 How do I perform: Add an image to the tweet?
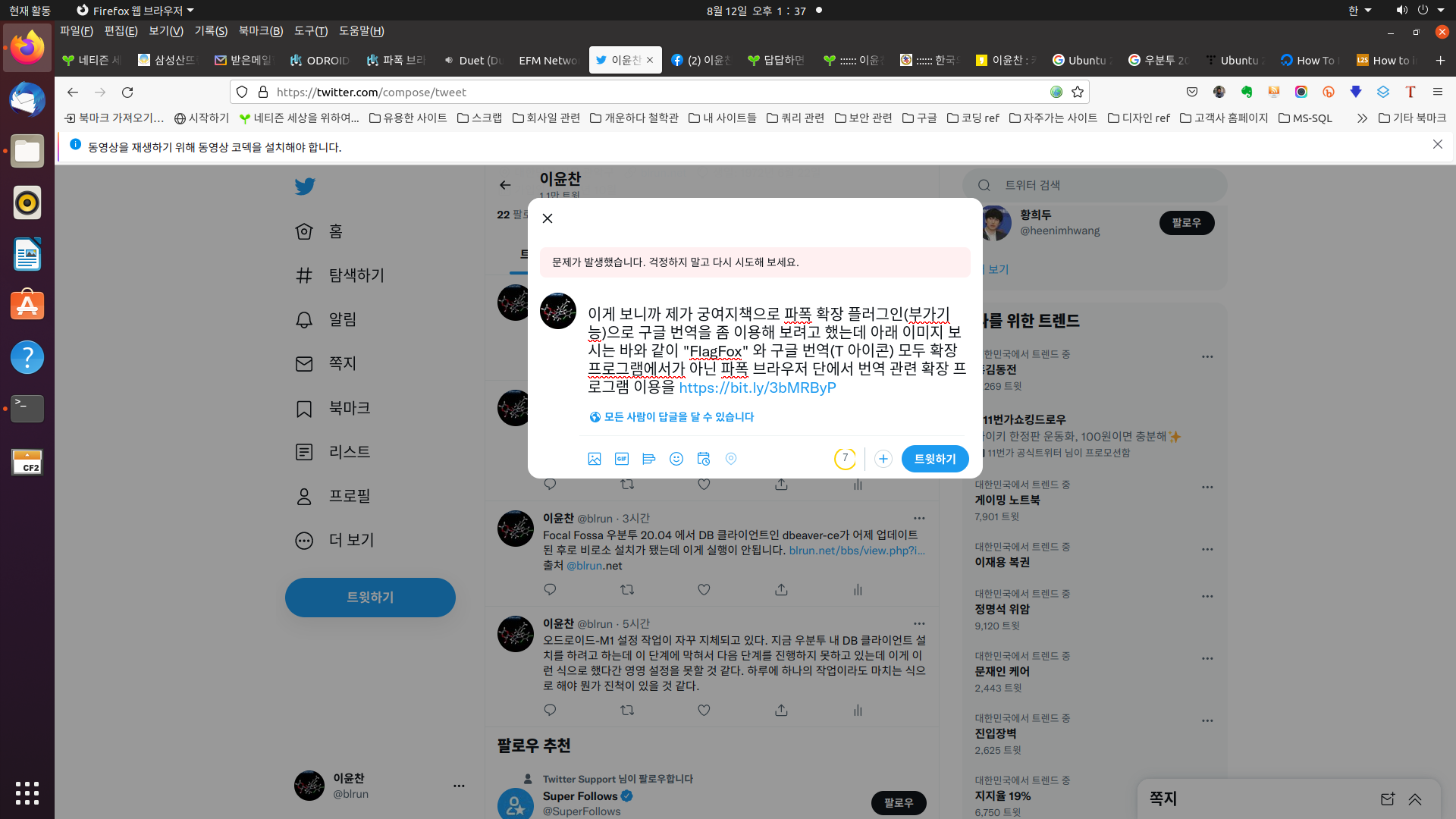point(595,459)
